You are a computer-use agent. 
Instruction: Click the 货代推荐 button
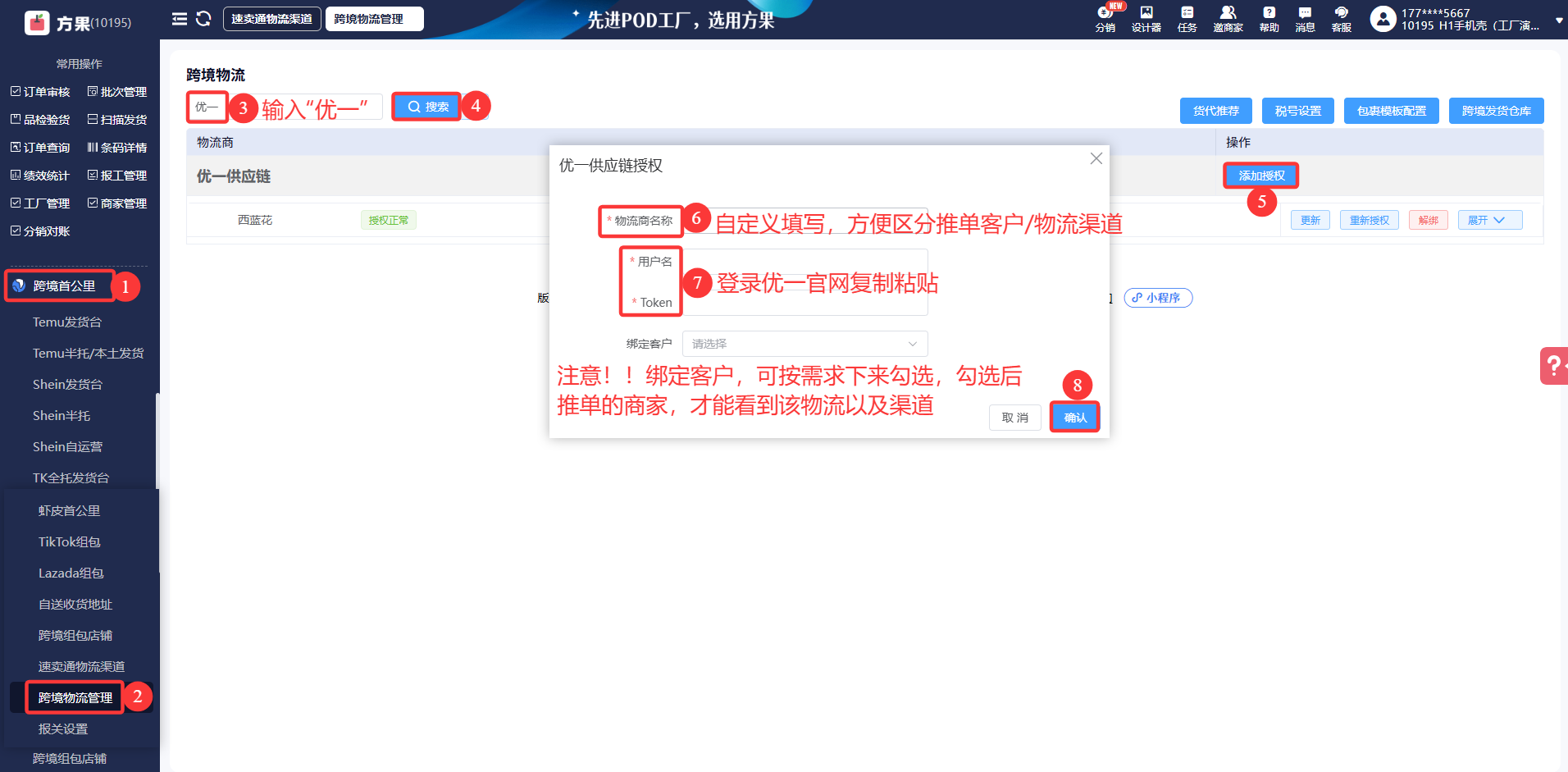click(1216, 111)
